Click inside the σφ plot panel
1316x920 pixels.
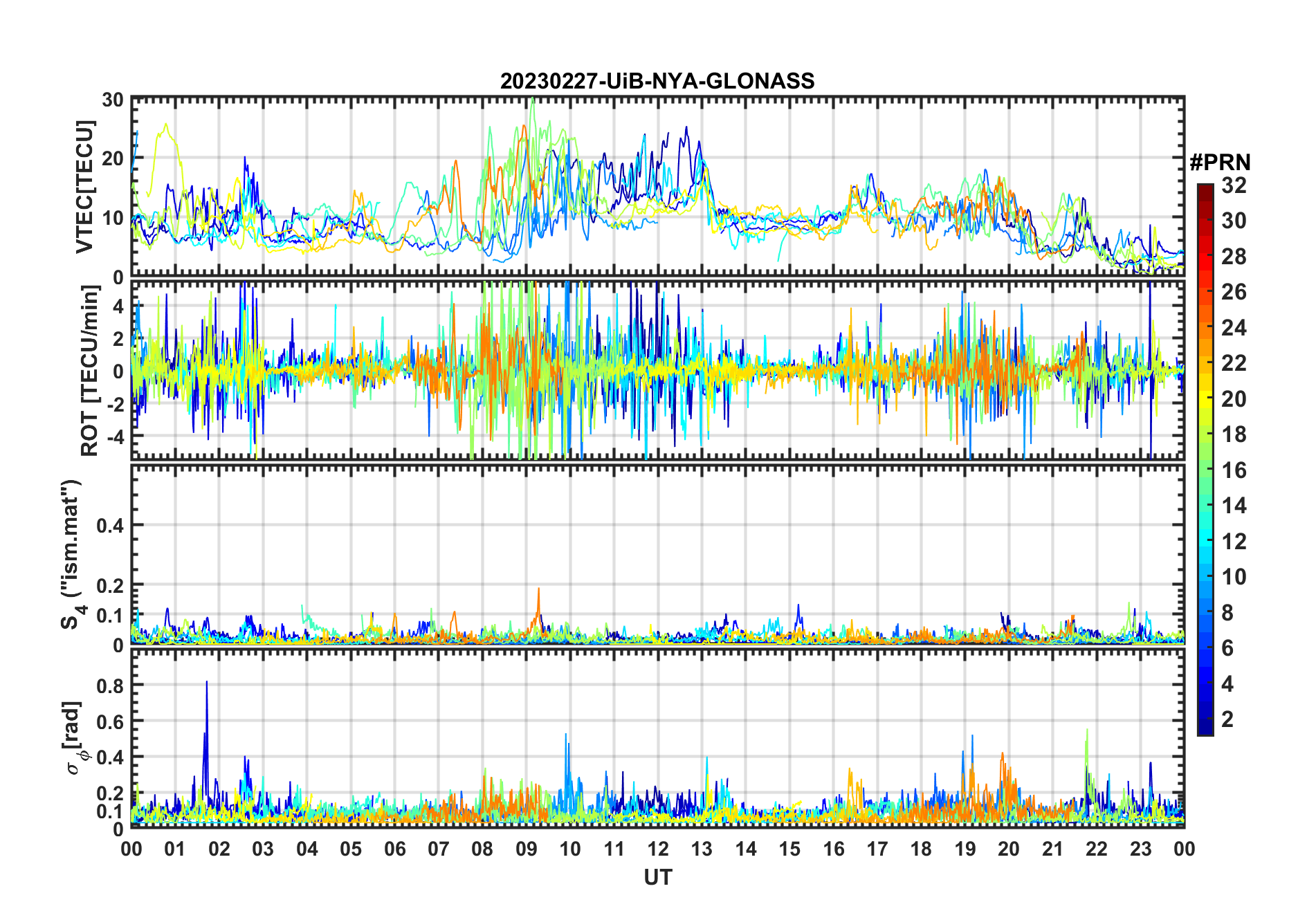click(x=658, y=738)
